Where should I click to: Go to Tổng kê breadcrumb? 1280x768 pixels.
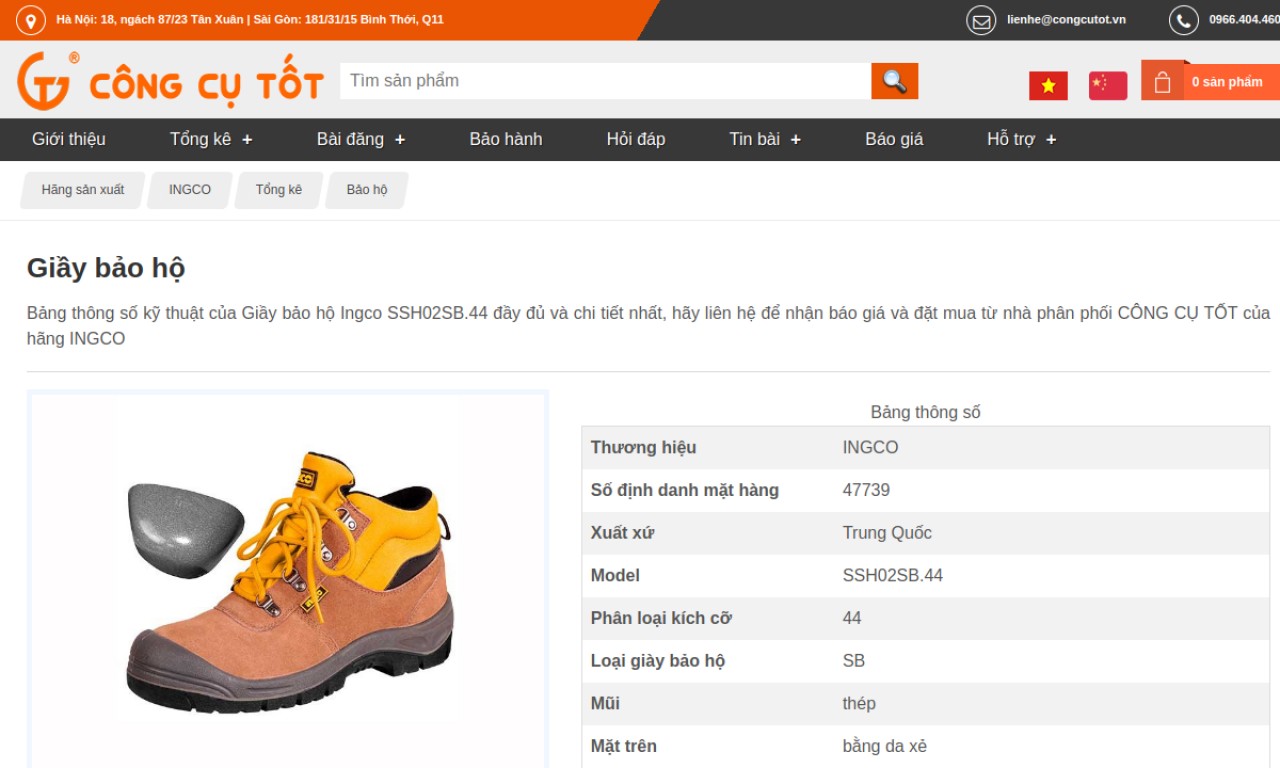(x=279, y=190)
